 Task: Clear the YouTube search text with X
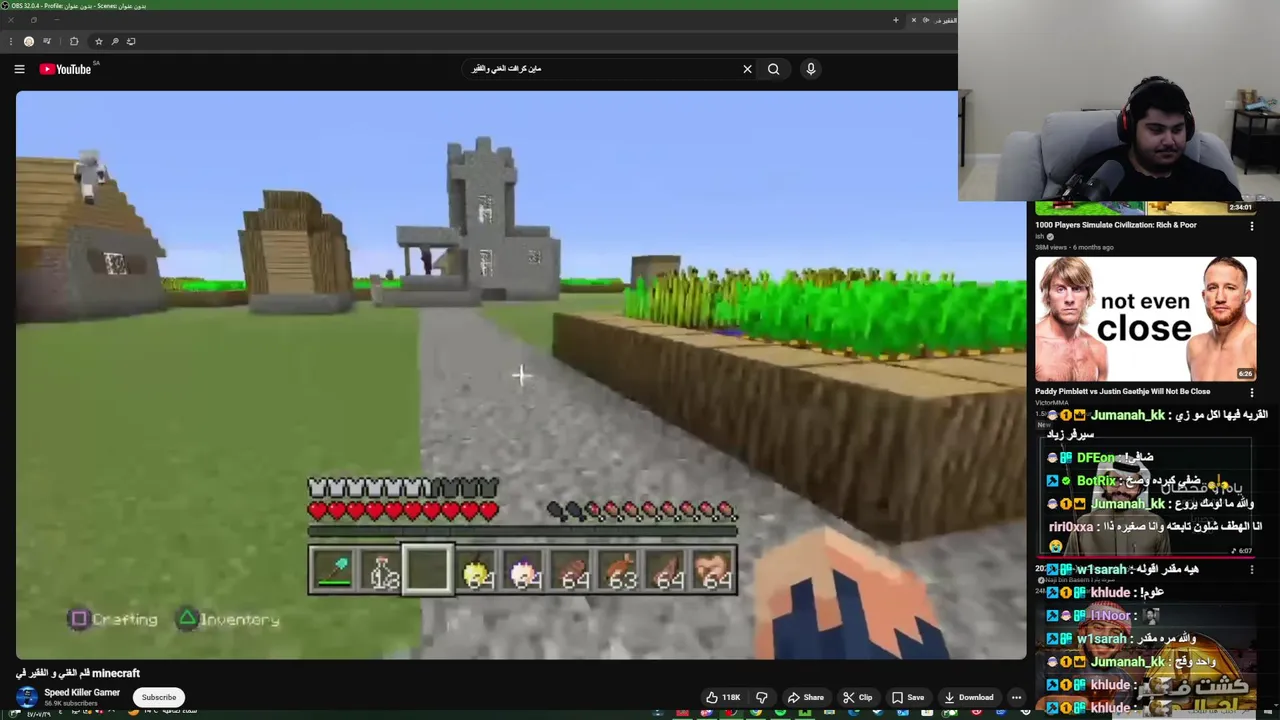point(747,69)
